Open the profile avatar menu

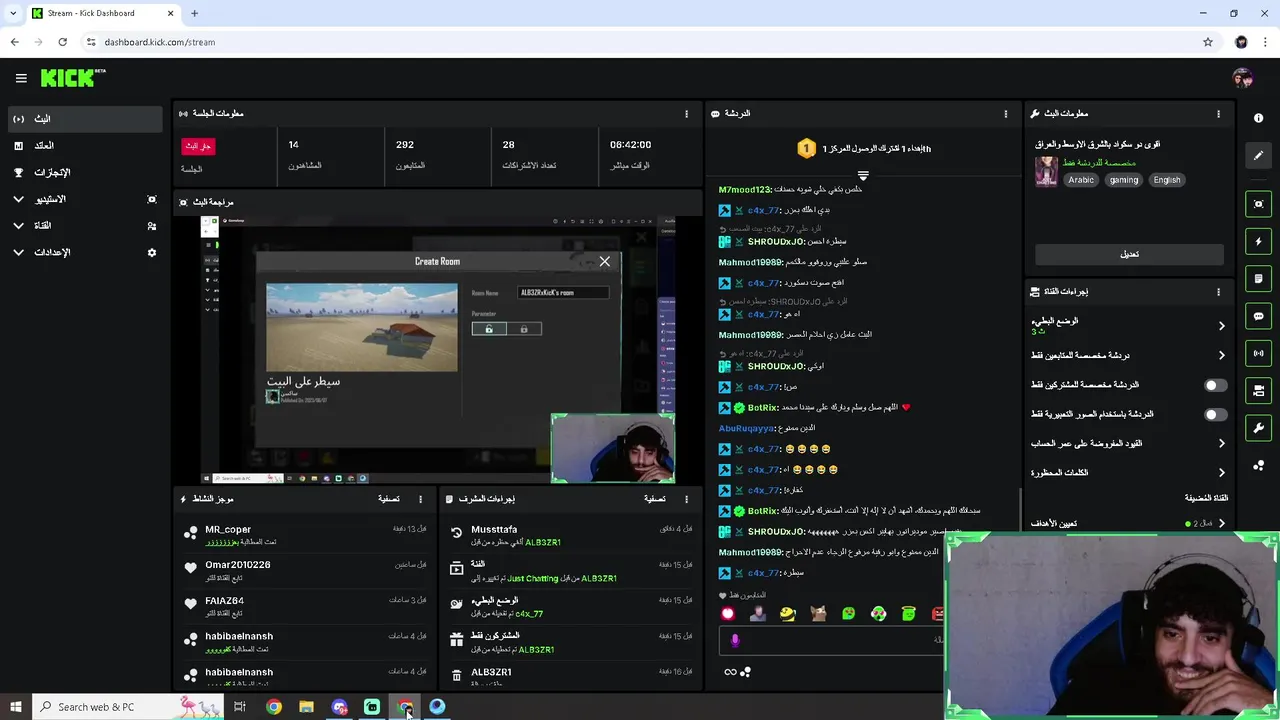[x=1242, y=78]
